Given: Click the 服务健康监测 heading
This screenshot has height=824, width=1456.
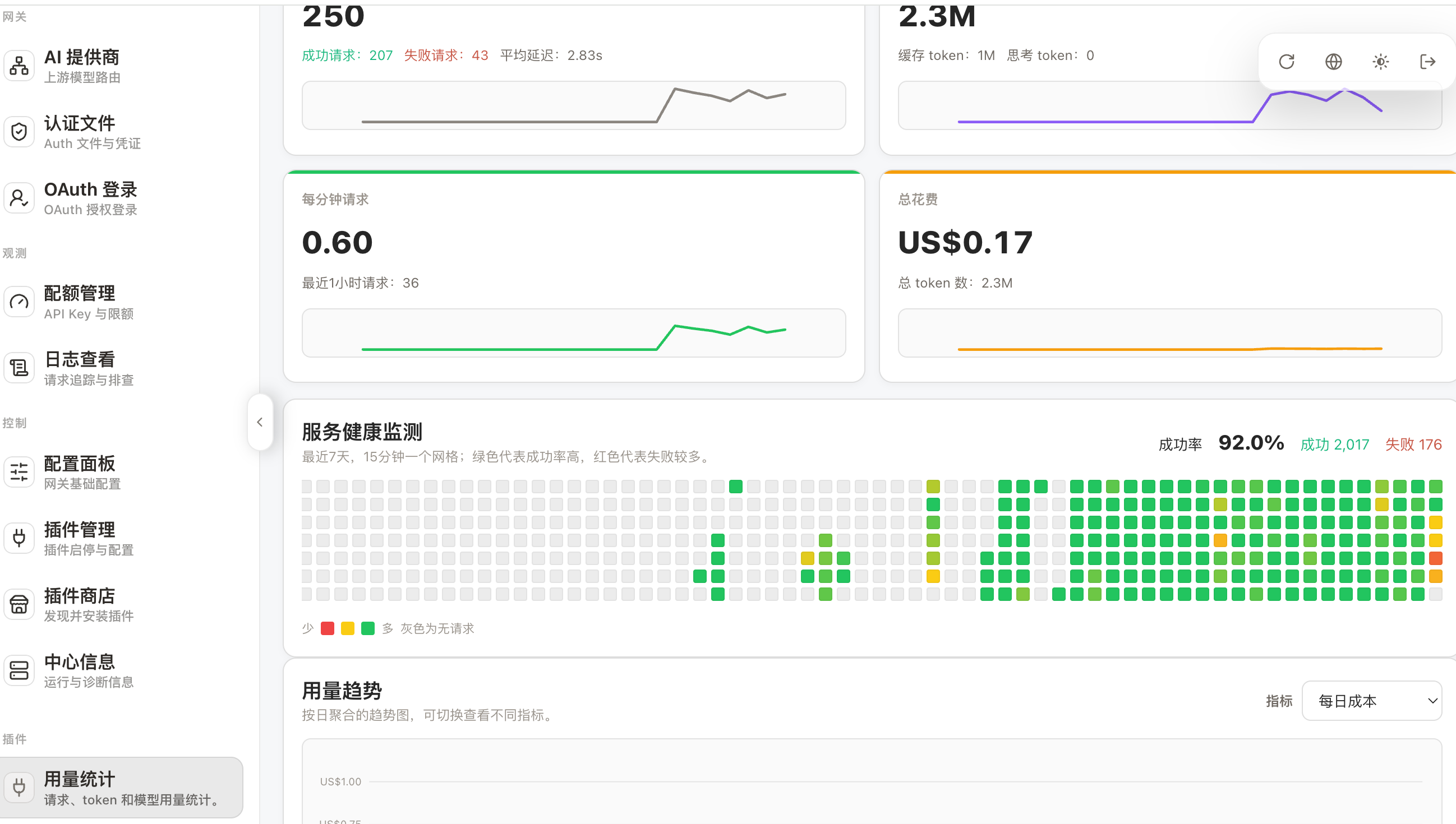Looking at the screenshot, I should (x=362, y=432).
